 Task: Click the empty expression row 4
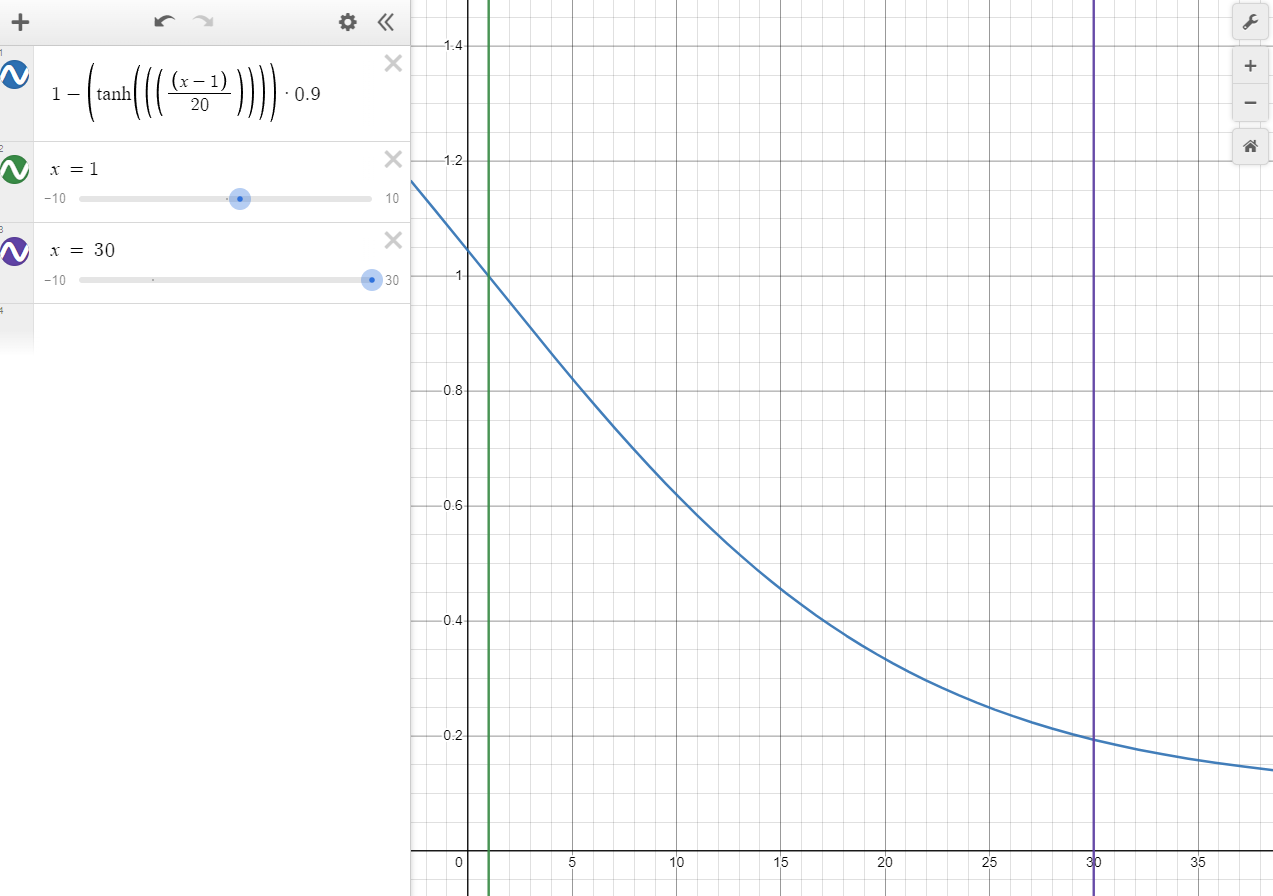click(205, 330)
